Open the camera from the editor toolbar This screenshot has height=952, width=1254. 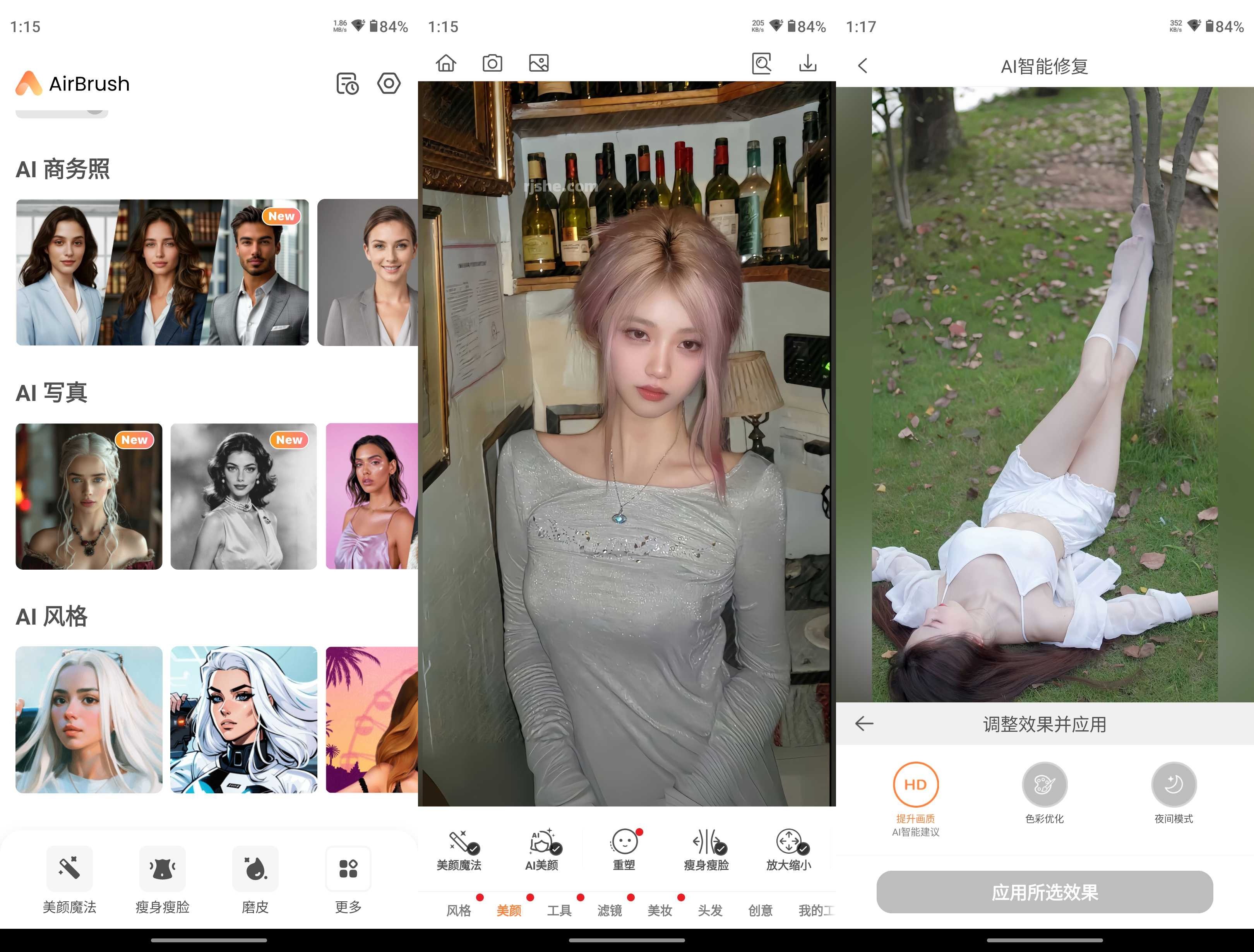tap(492, 63)
